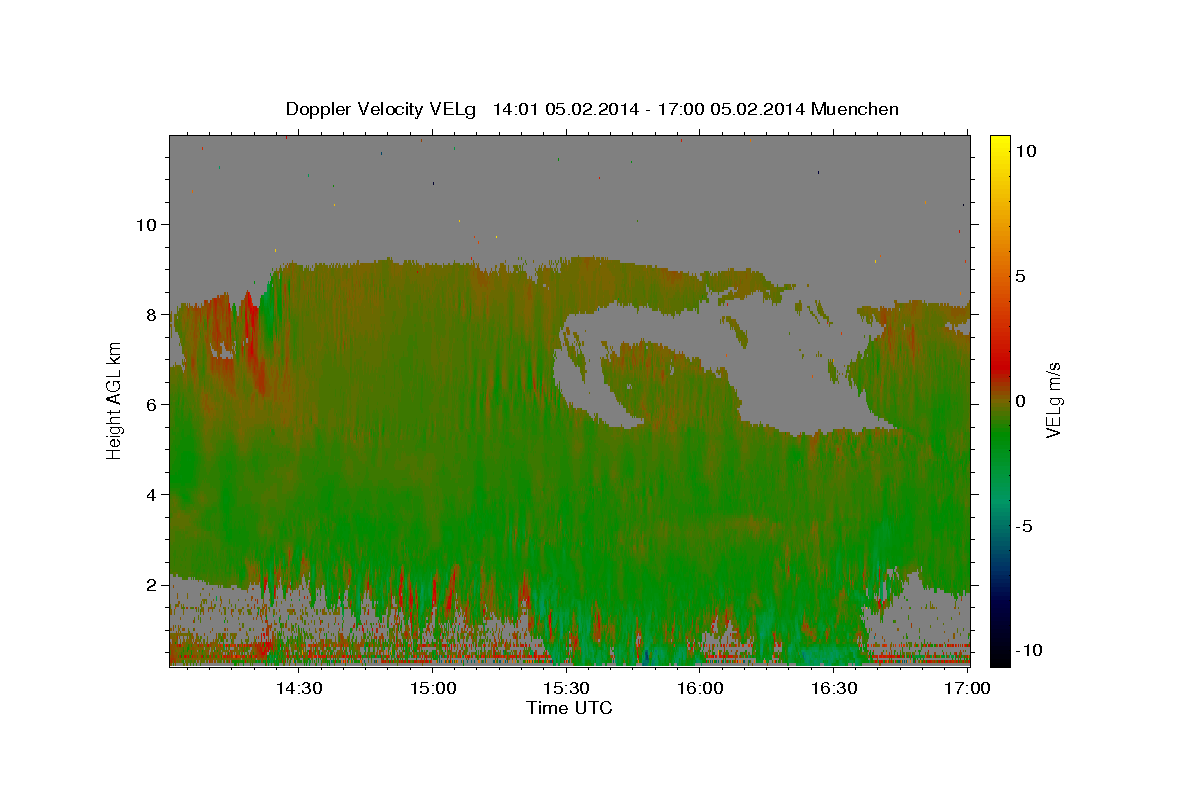Viewport: 1200px width, 800px height.
Task: Click the '16:00' time axis label
Action: pyautogui.click(x=701, y=688)
